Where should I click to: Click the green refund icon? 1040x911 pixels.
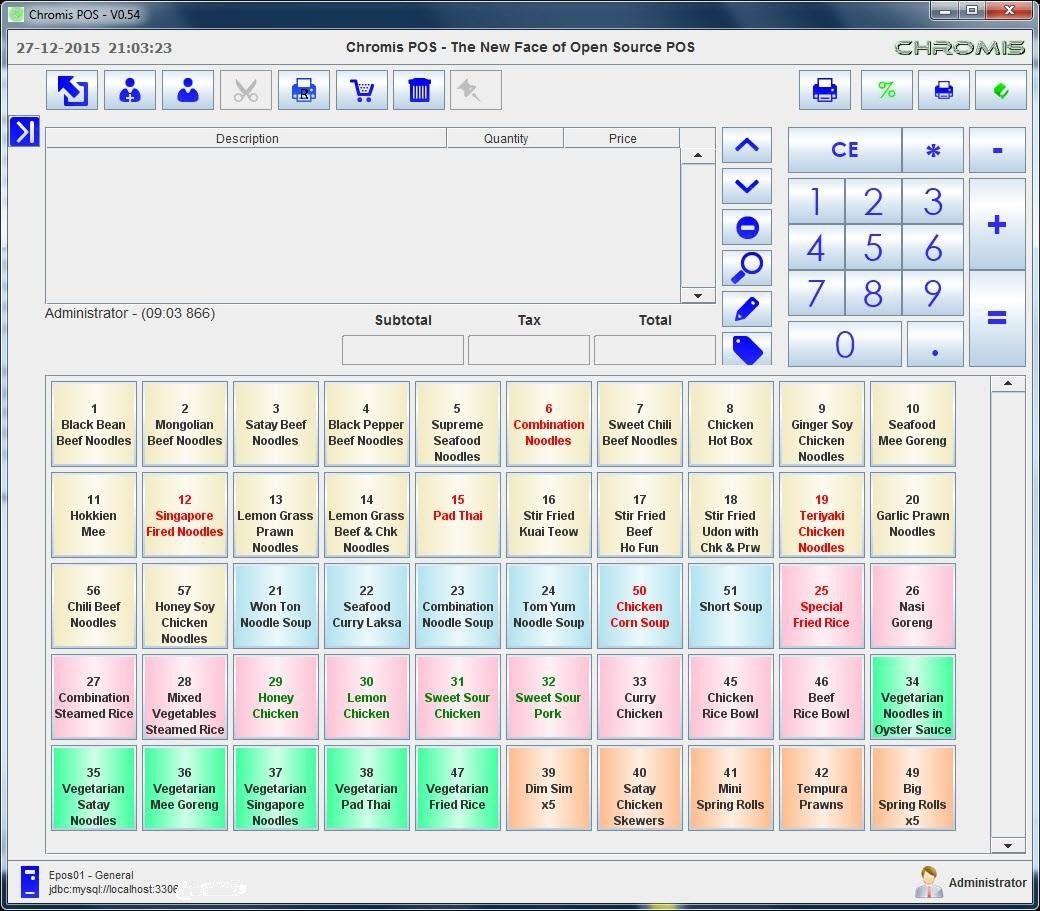point(1001,90)
